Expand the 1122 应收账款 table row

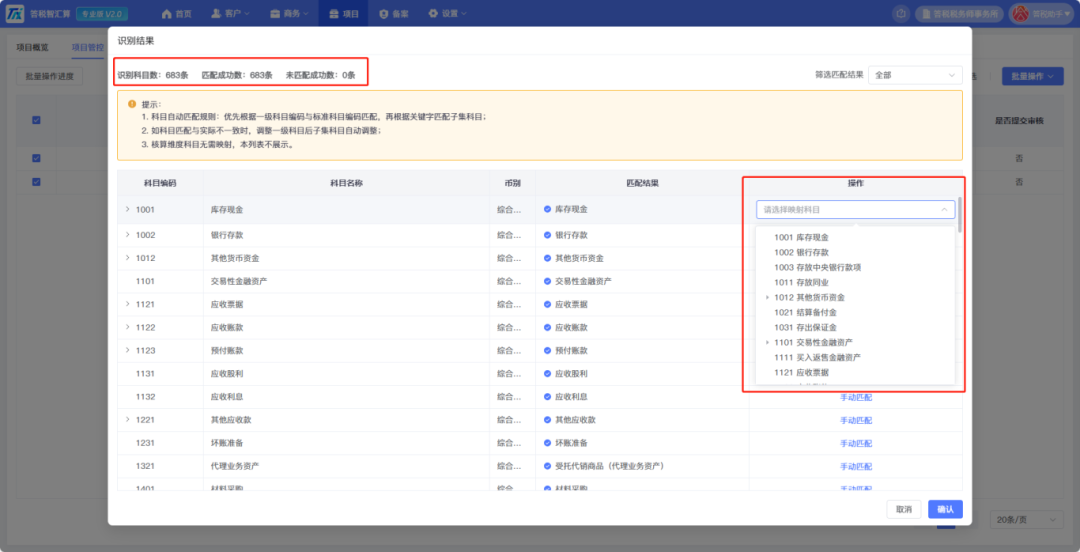point(127,327)
